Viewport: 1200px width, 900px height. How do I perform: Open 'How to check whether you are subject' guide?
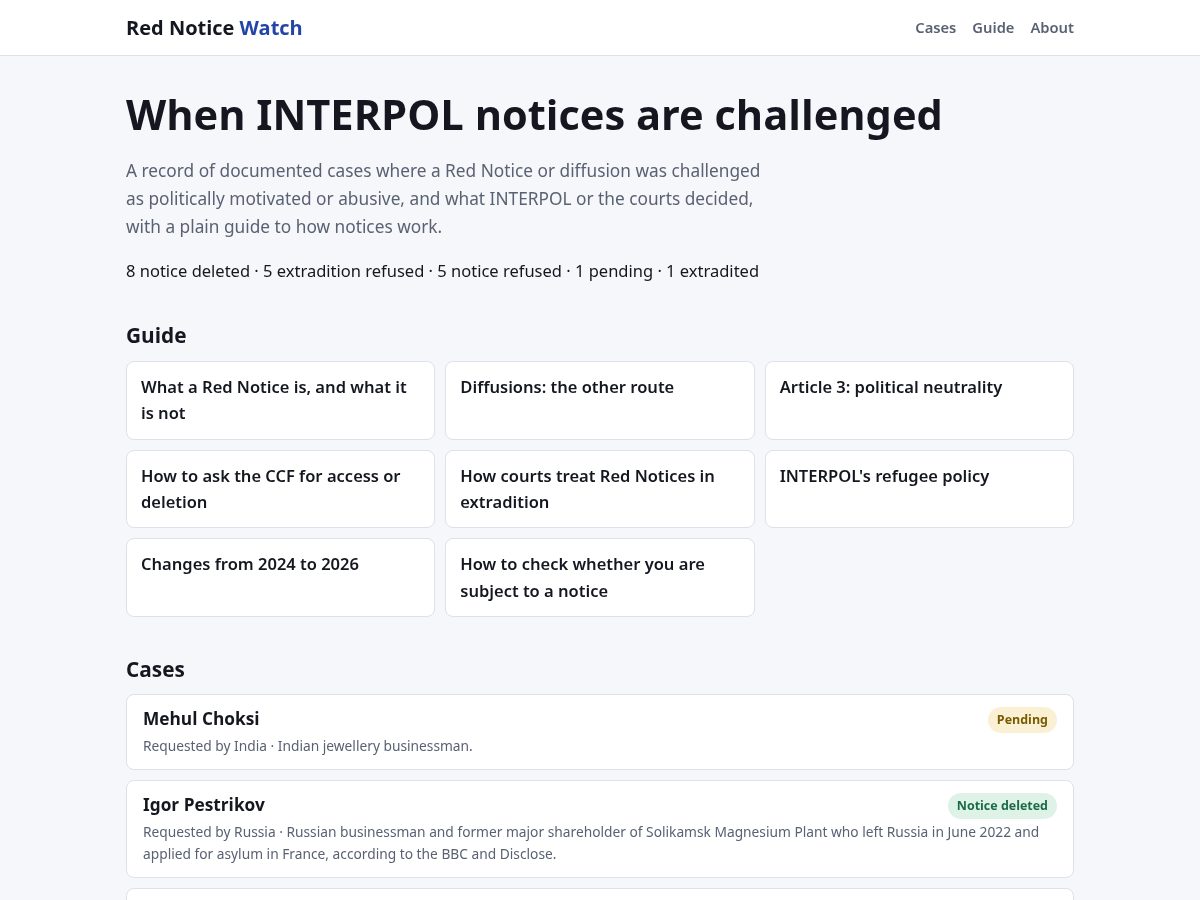point(600,577)
